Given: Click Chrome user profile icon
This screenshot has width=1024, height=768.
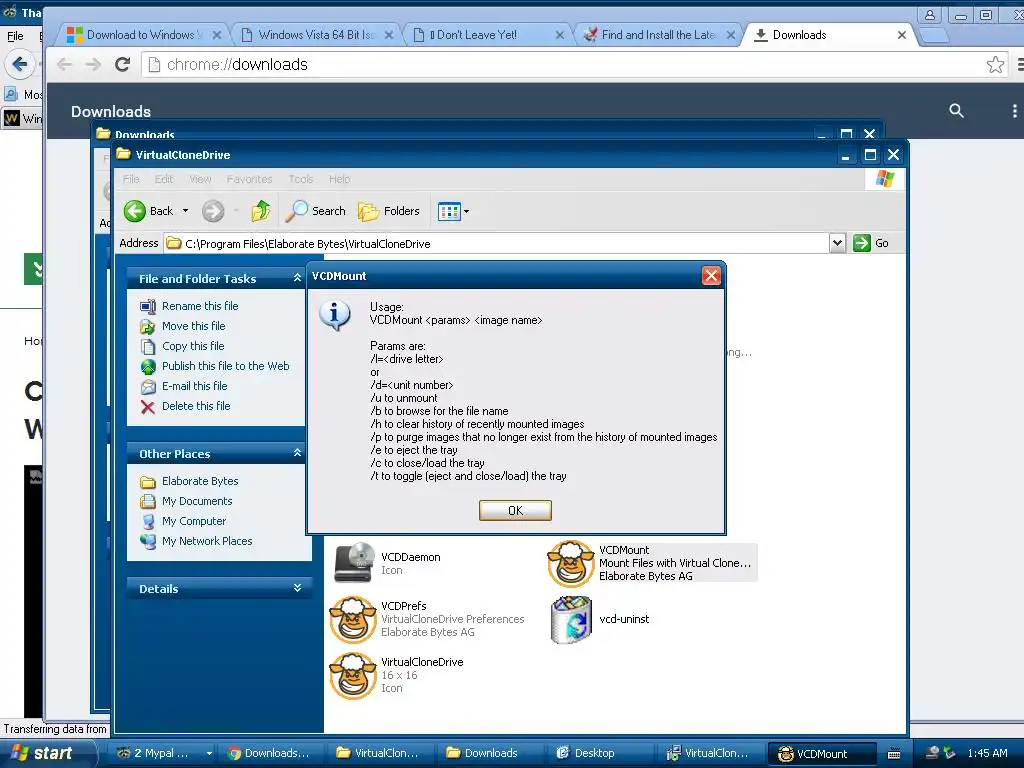Looking at the screenshot, I should click(929, 14).
